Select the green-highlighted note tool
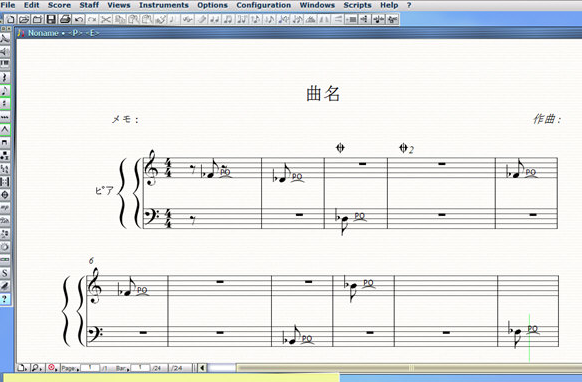 coord(5,90)
